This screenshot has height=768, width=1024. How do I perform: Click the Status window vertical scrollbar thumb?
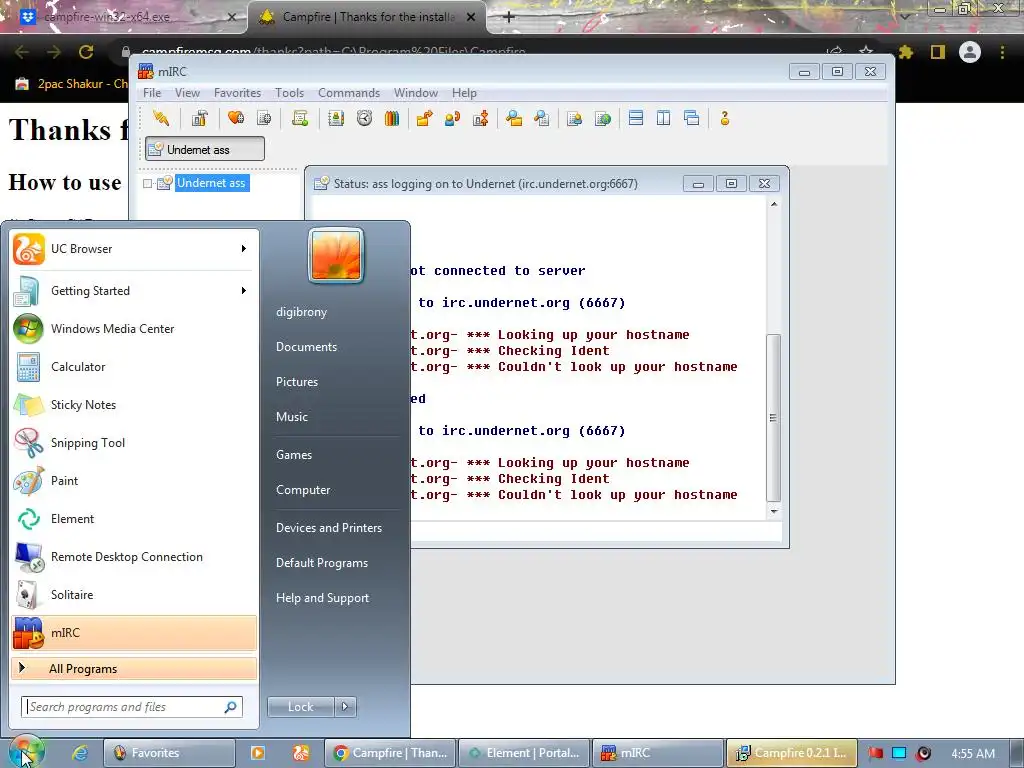pyautogui.click(x=774, y=418)
